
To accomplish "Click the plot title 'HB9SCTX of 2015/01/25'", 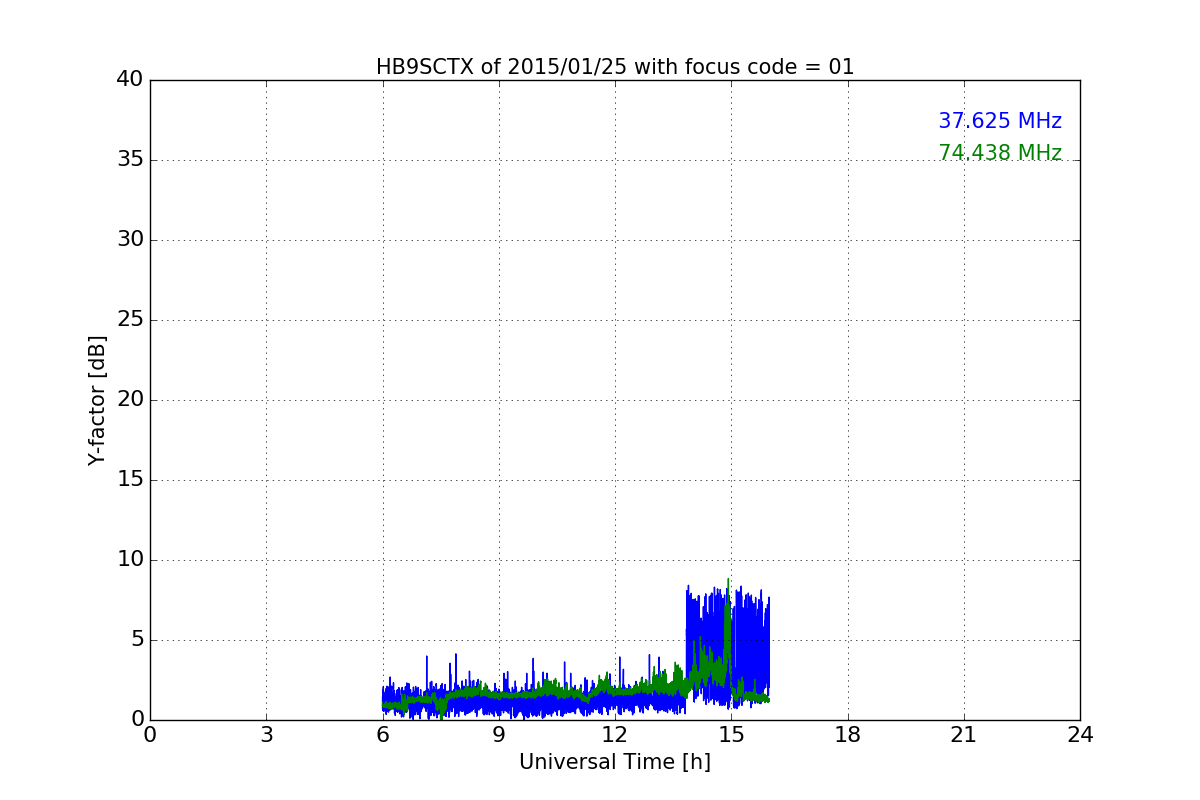I will 615,67.
